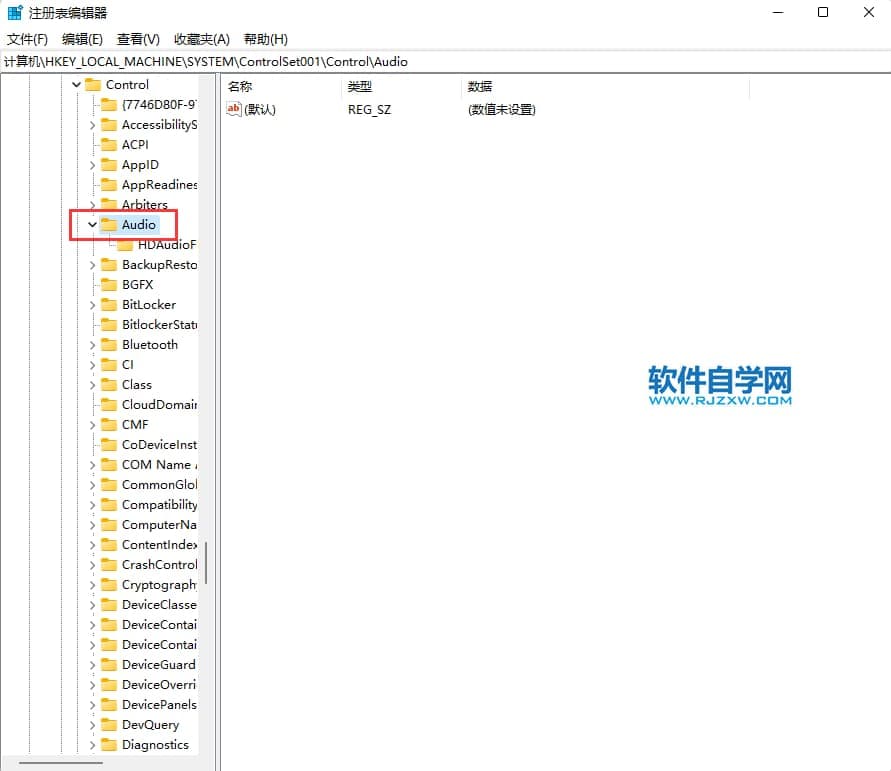Expand the Class key
Screen dimensions: 891x771
(x=92, y=385)
